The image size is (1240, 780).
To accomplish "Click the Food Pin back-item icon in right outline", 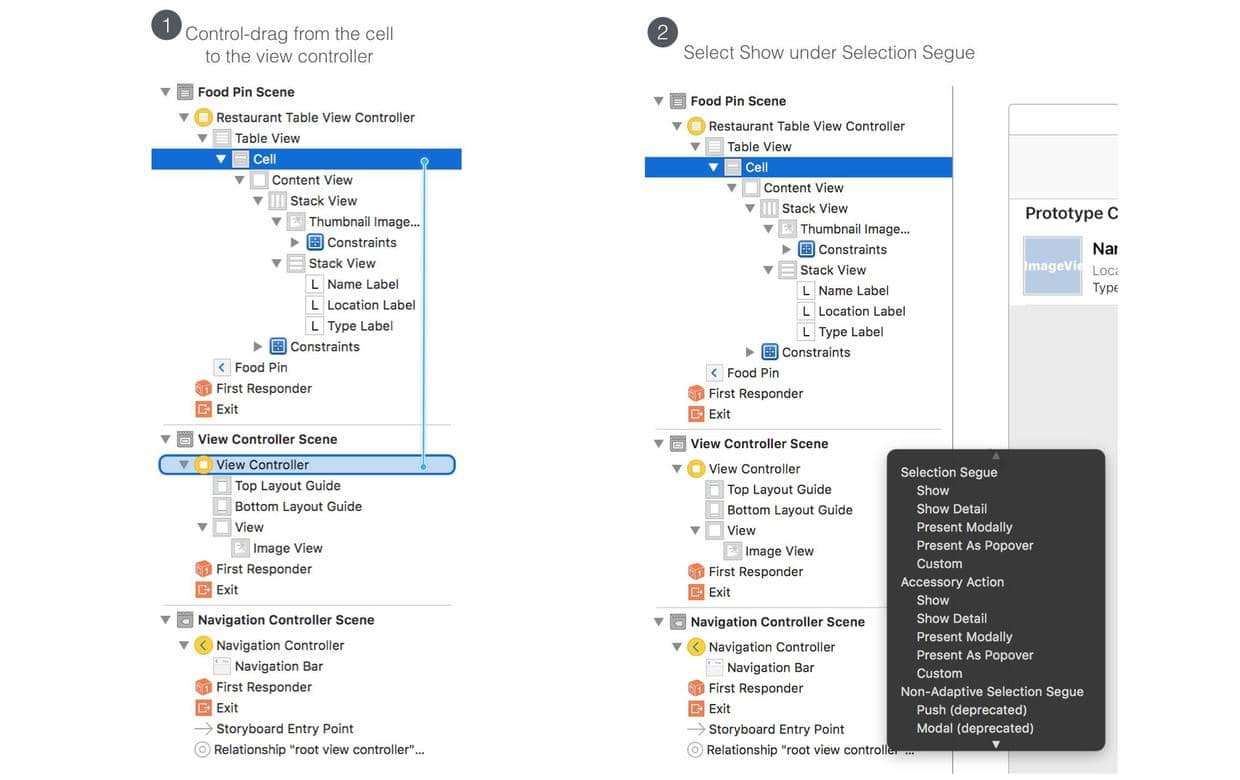I will [x=714, y=372].
